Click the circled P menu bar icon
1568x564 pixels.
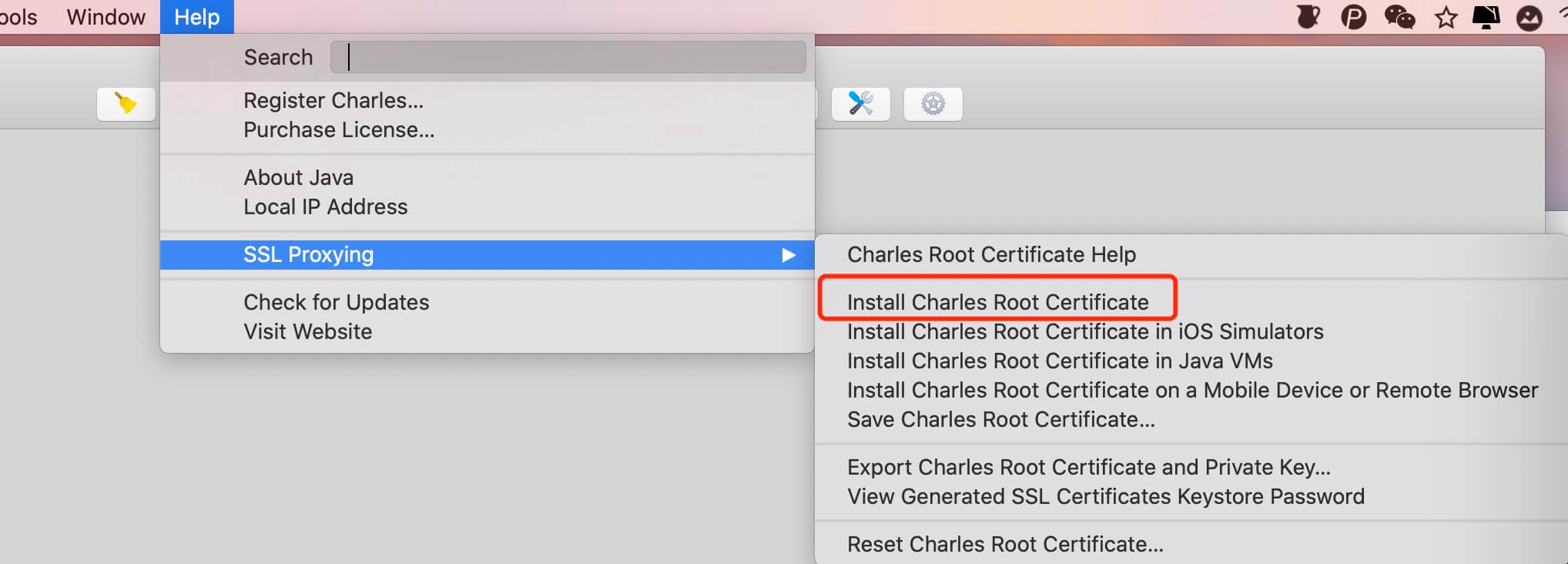pos(1353,17)
